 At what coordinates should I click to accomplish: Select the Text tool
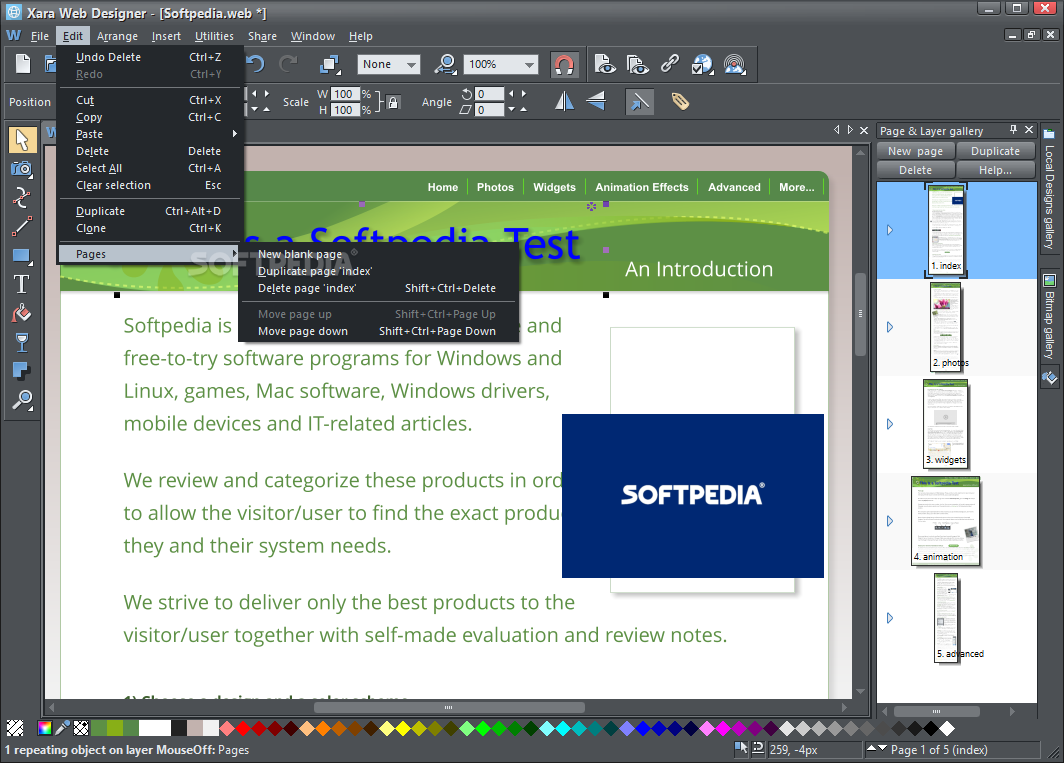click(x=22, y=284)
